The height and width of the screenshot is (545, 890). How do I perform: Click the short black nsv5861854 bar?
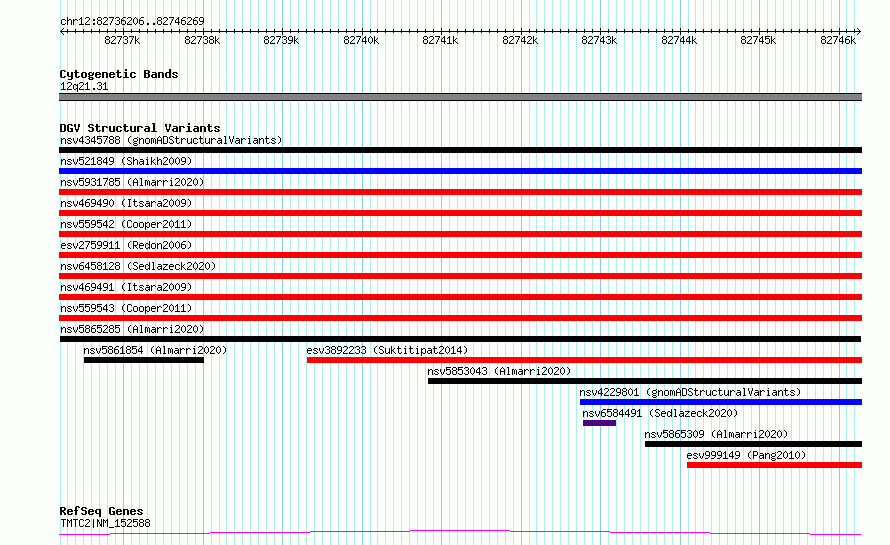click(144, 360)
